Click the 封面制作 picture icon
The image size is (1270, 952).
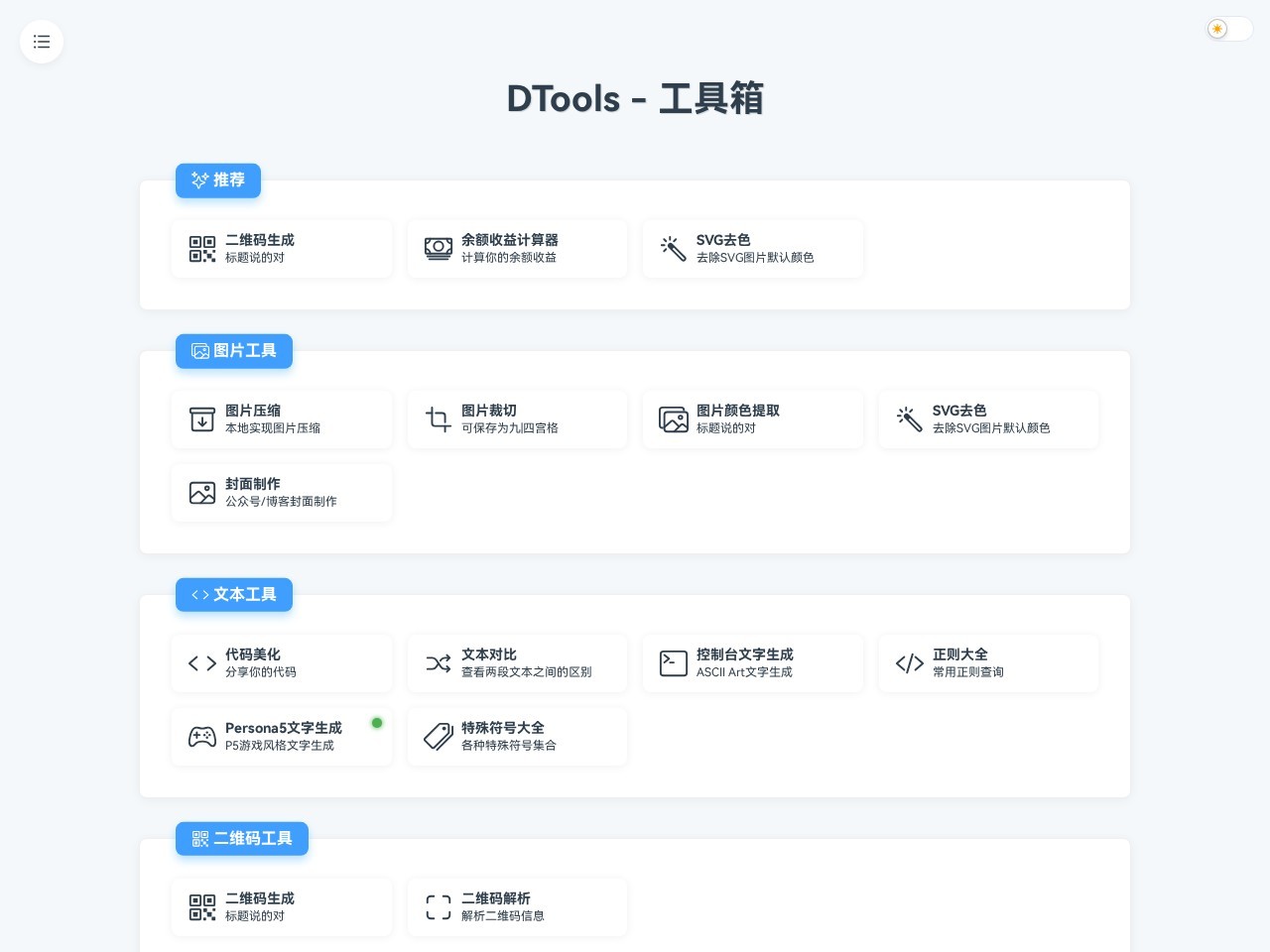click(x=202, y=493)
